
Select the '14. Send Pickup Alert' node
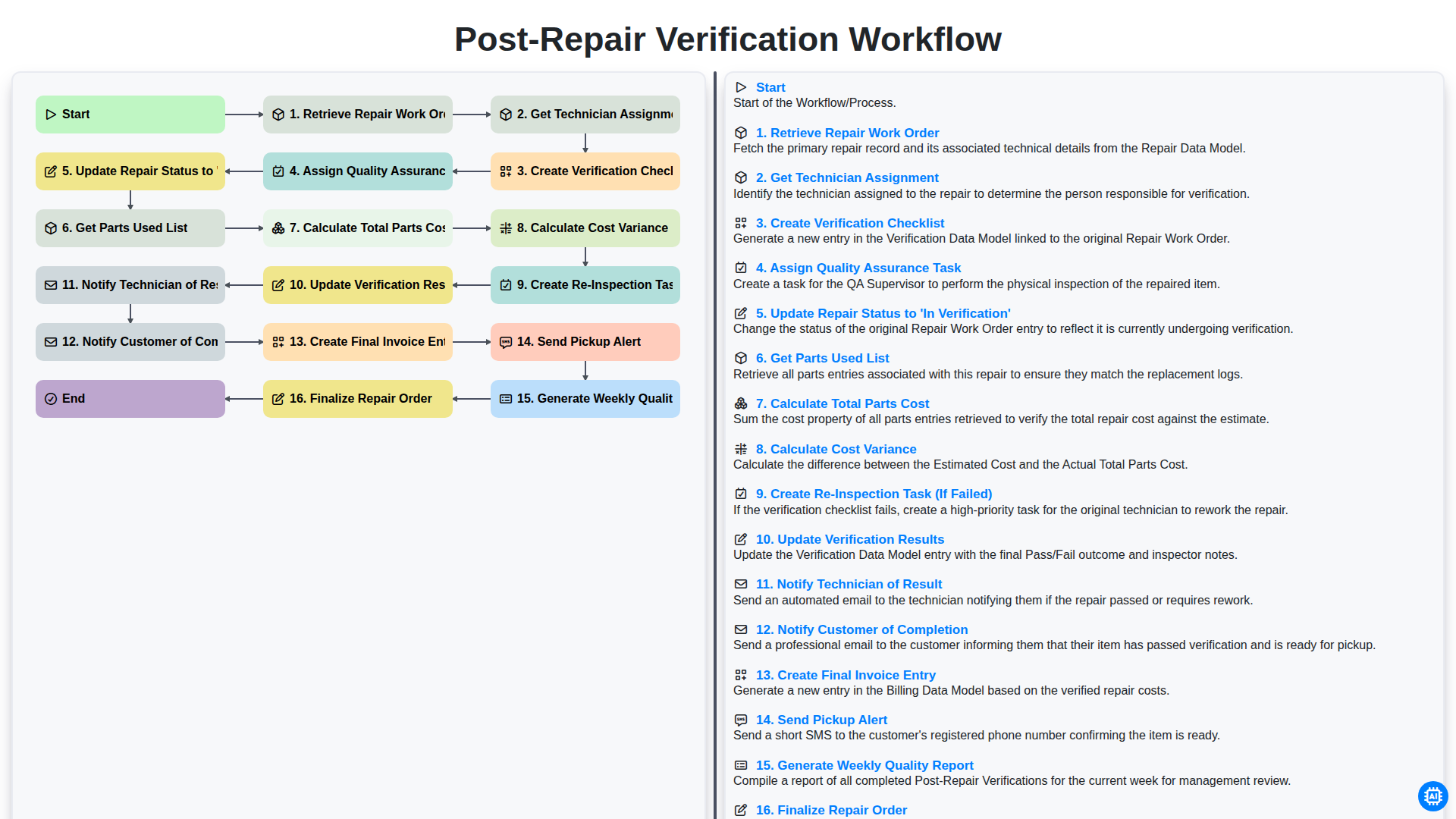585,342
